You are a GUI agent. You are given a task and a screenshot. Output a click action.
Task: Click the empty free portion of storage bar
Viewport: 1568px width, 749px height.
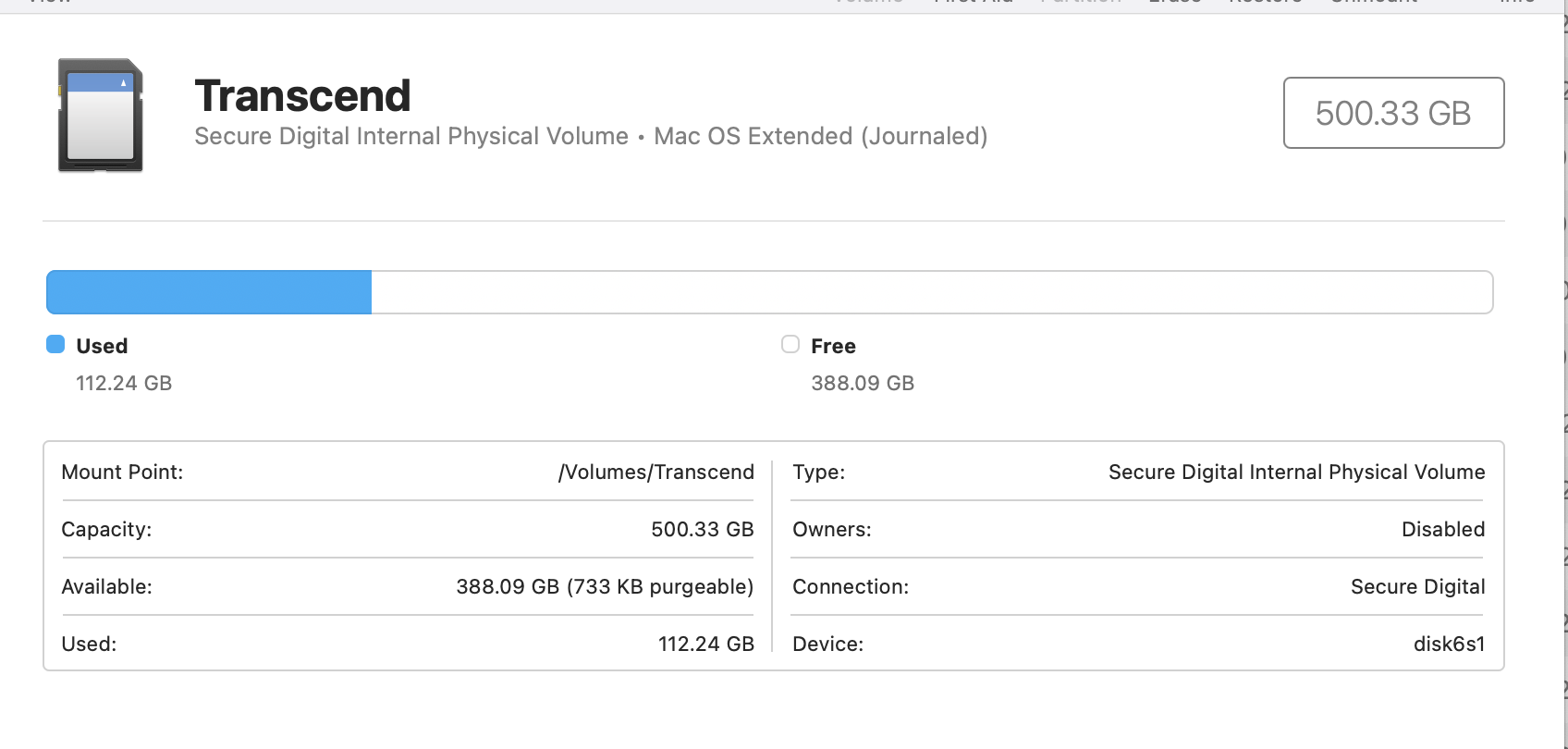(932, 292)
